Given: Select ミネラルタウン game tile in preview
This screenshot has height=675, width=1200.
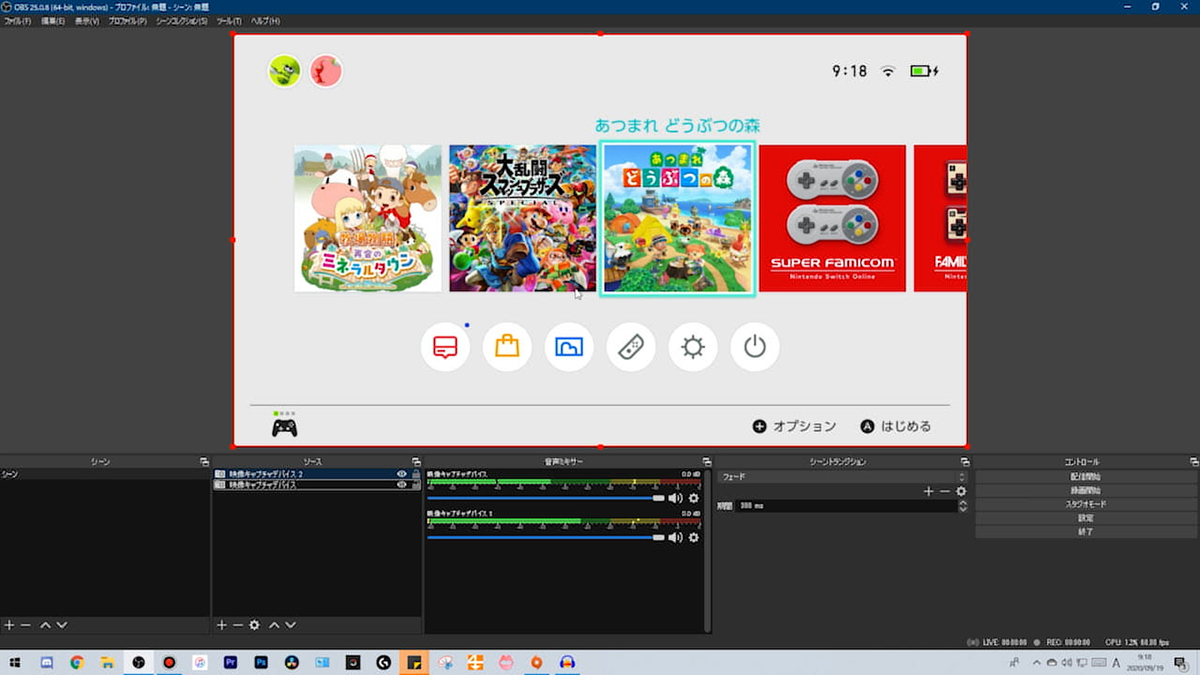Looking at the screenshot, I should pos(368,218).
